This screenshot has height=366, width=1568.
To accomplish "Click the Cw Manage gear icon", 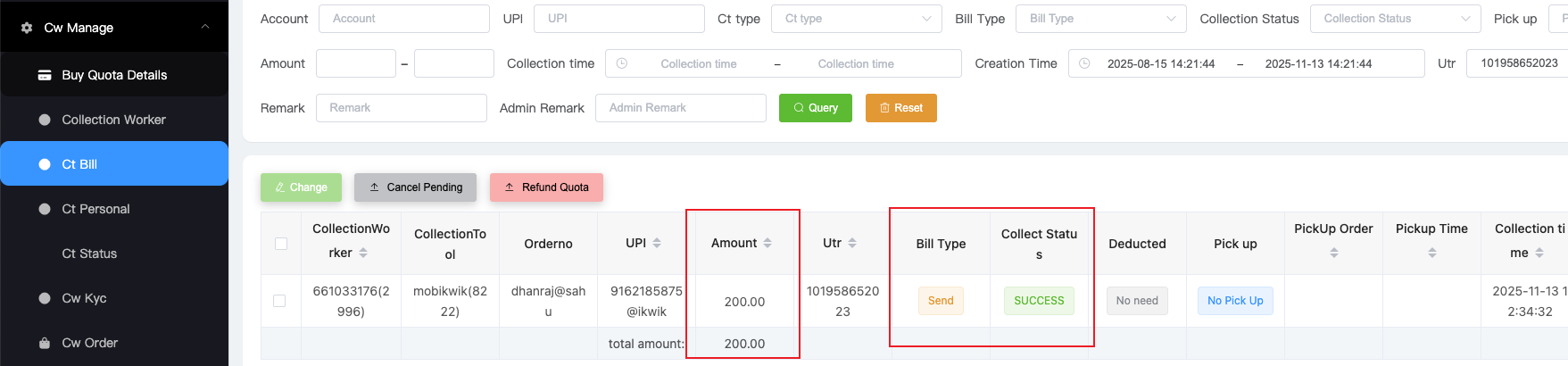I will tap(27, 28).
